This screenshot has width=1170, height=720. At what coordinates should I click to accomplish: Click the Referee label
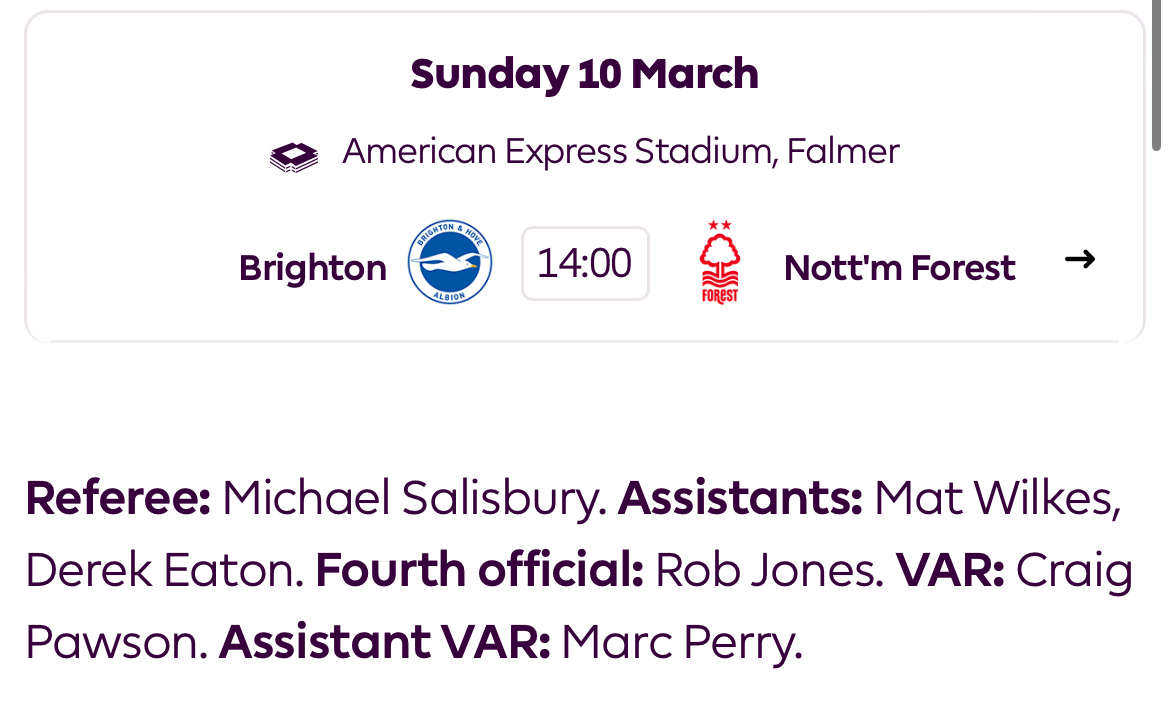pos(119,498)
